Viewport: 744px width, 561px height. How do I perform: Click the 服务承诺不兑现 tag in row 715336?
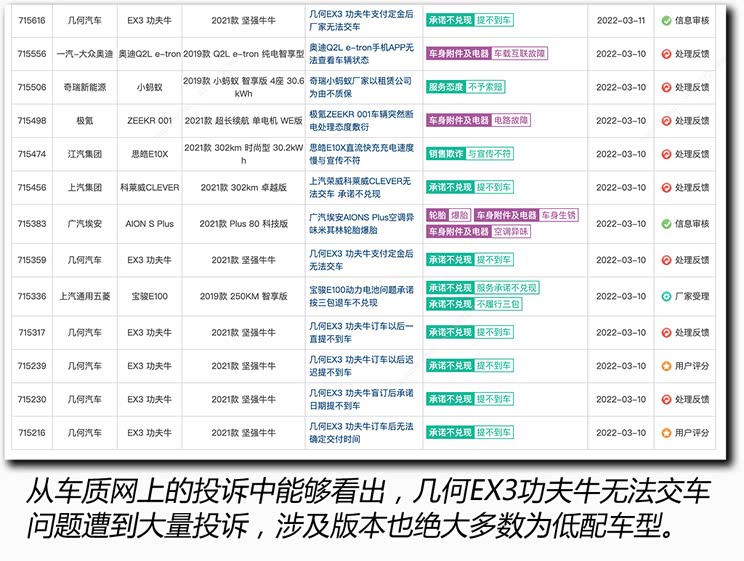coord(507,288)
